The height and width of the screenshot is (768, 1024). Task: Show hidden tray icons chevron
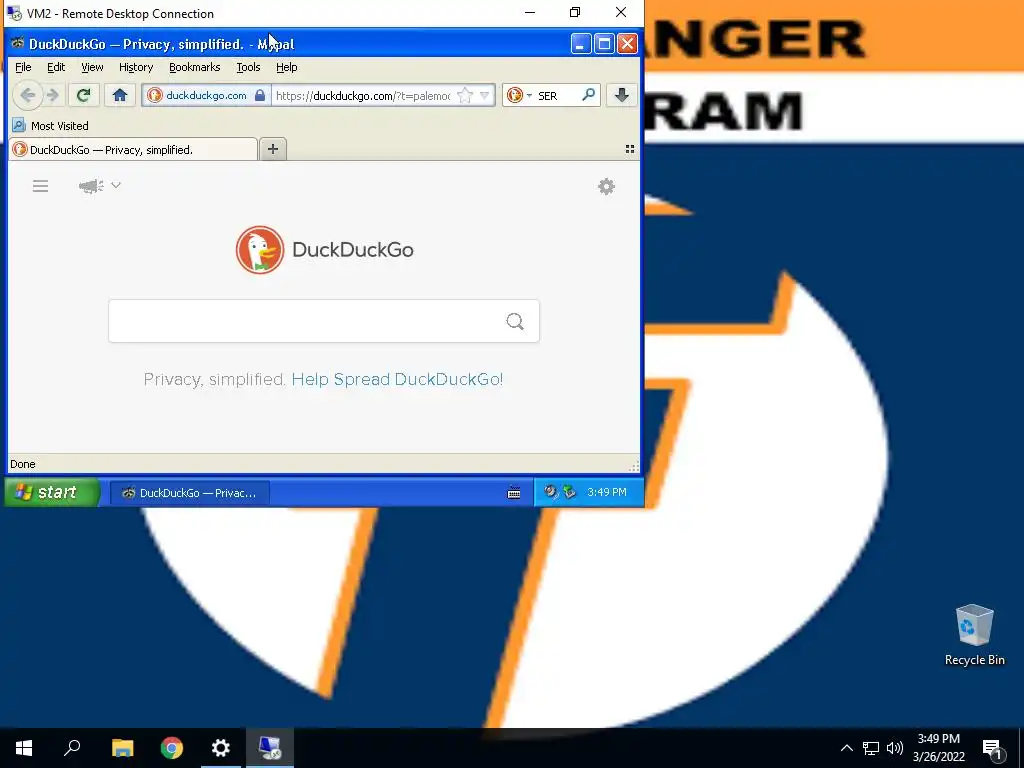click(846, 748)
